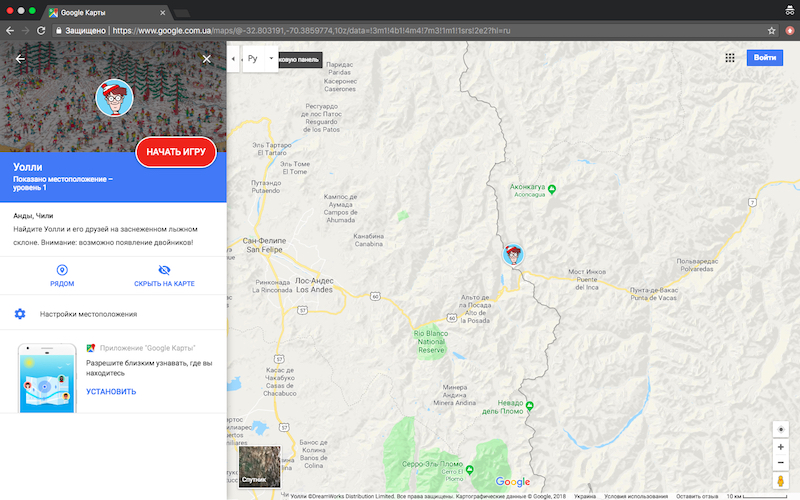This screenshot has height=500, width=800.
Task: Open a new browser tab
Action: pyautogui.click(x=182, y=13)
